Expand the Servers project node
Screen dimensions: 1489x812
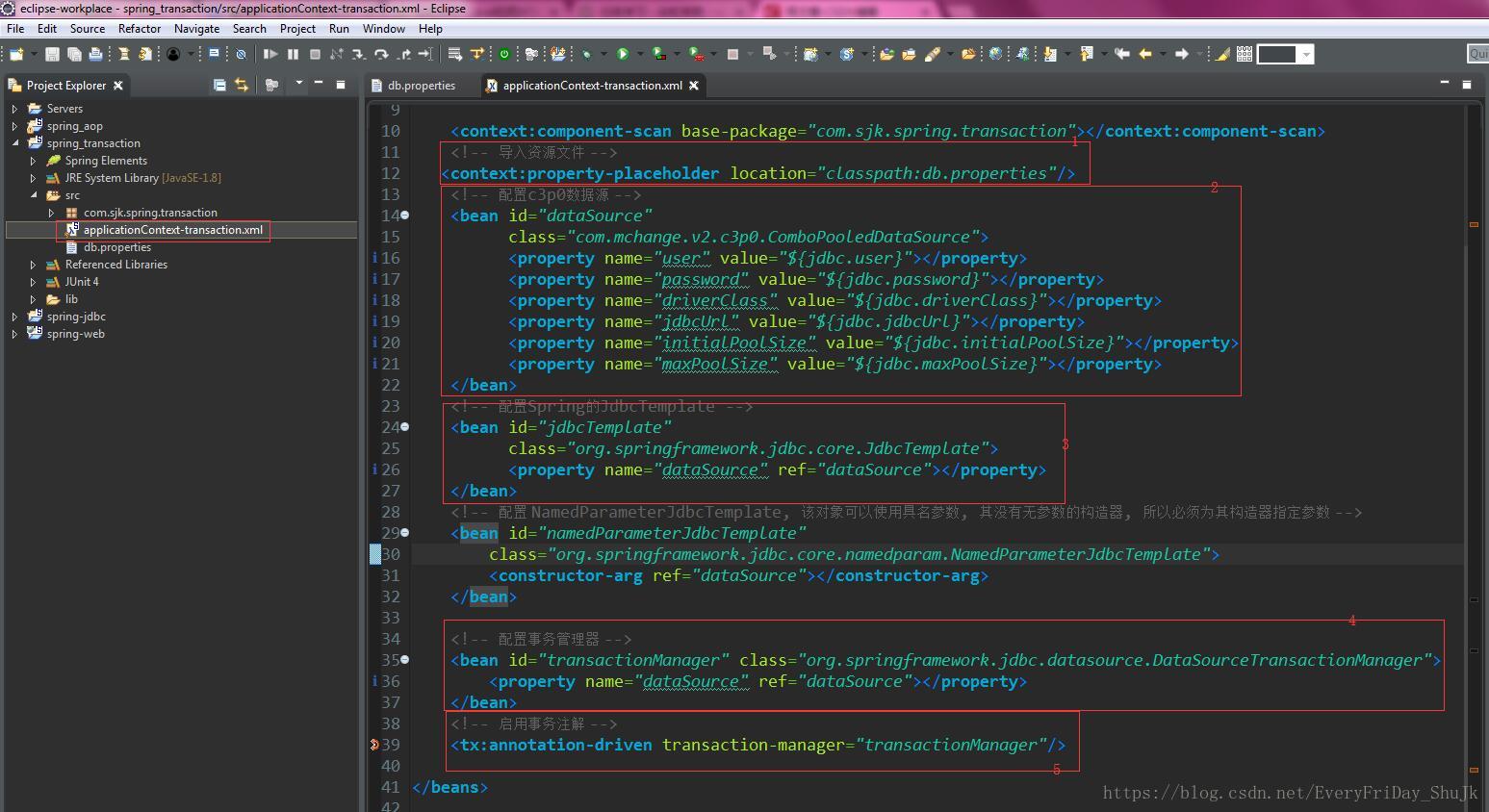click(14, 109)
